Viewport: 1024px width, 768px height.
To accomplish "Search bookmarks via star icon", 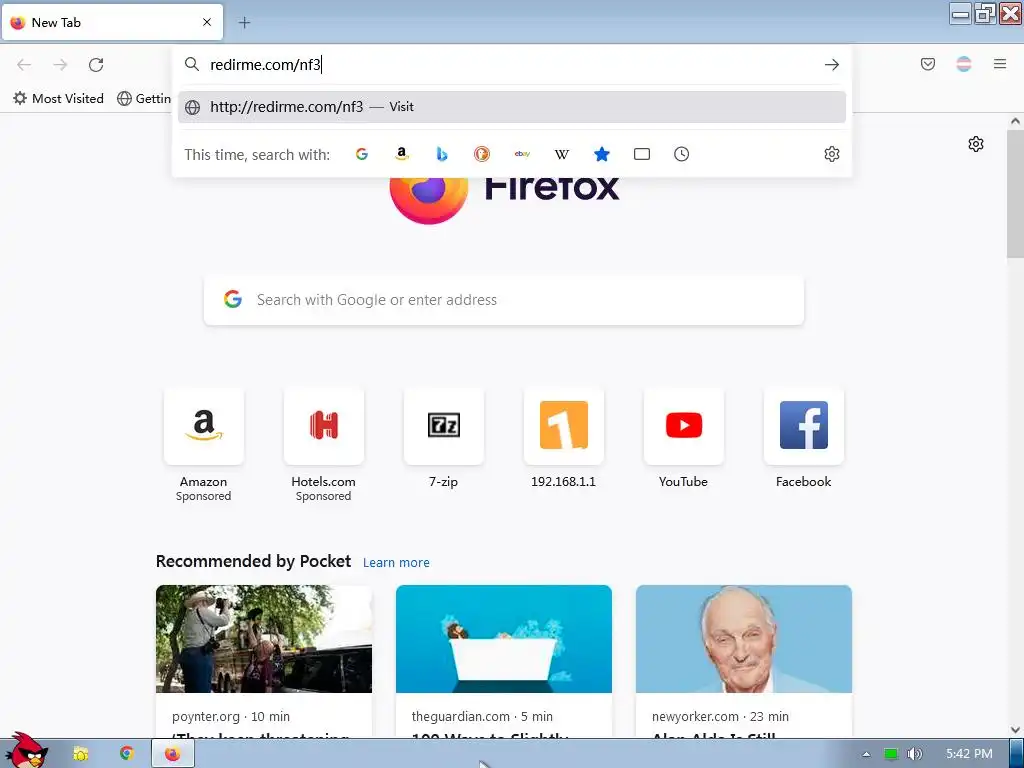I will [x=602, y=154].
